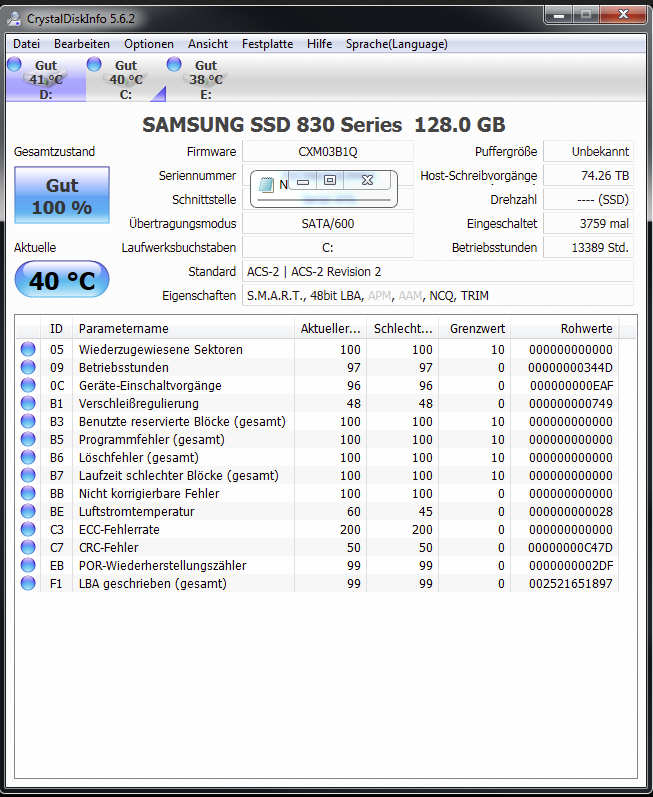The height and width of the screenshot is (797, 653).
Task: Click the Rohwerte column header
Action: pos(565,328)
